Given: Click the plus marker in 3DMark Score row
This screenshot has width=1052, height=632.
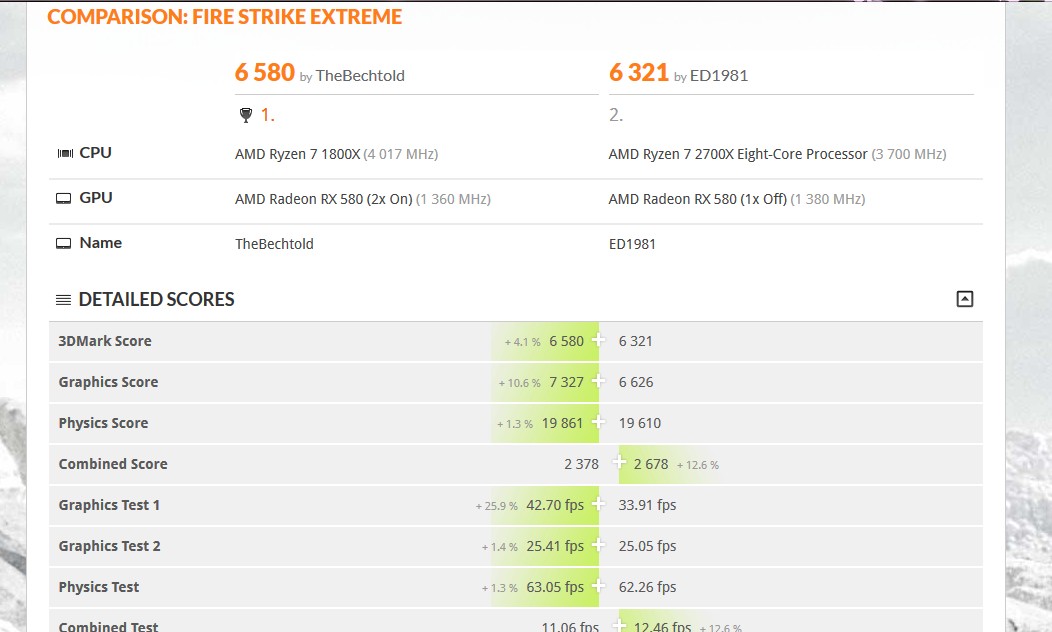Looking at the screenshot, I should coord(598,340).
